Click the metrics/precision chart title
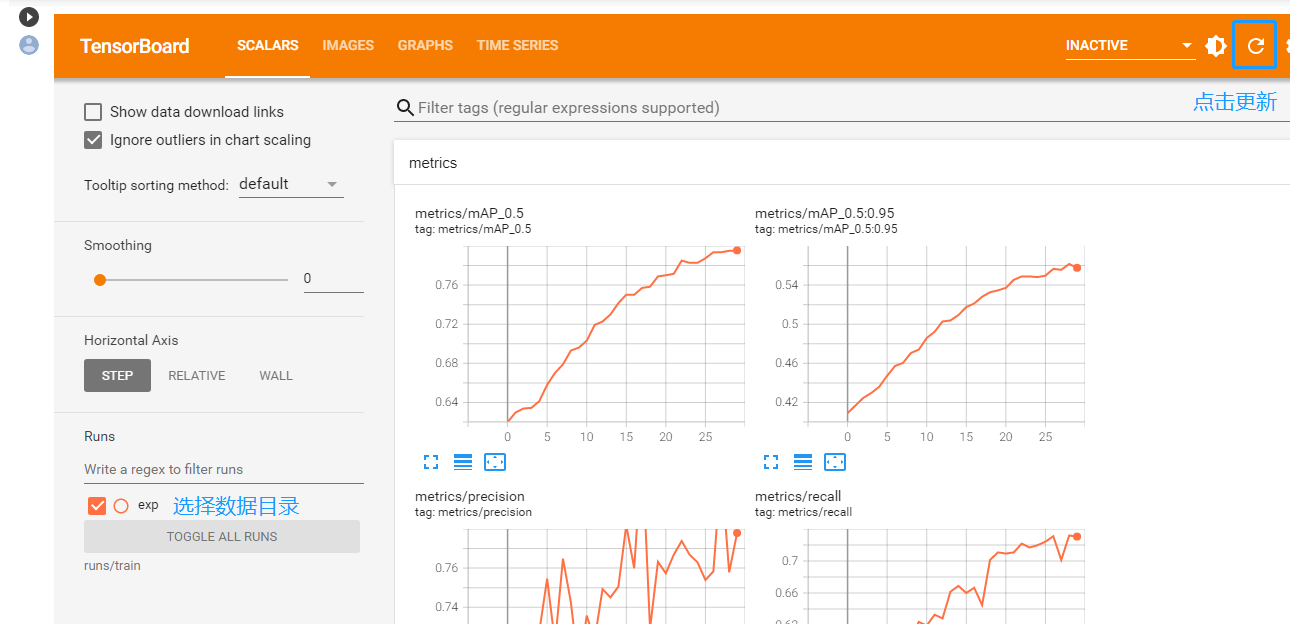 [470, 497]
